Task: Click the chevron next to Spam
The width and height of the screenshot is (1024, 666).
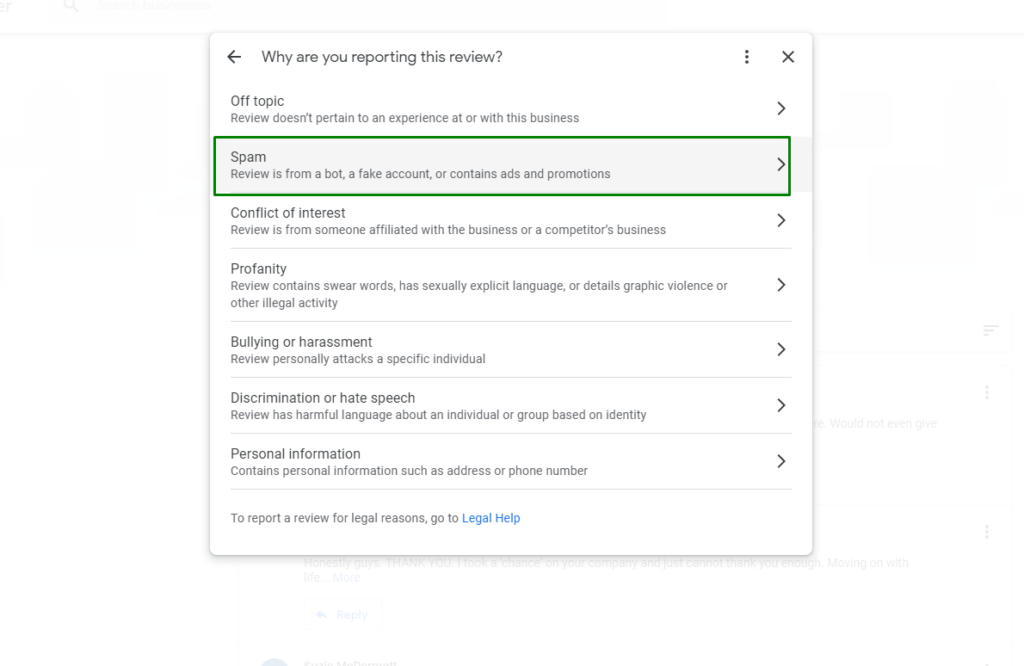Action: tap(782, 164)
